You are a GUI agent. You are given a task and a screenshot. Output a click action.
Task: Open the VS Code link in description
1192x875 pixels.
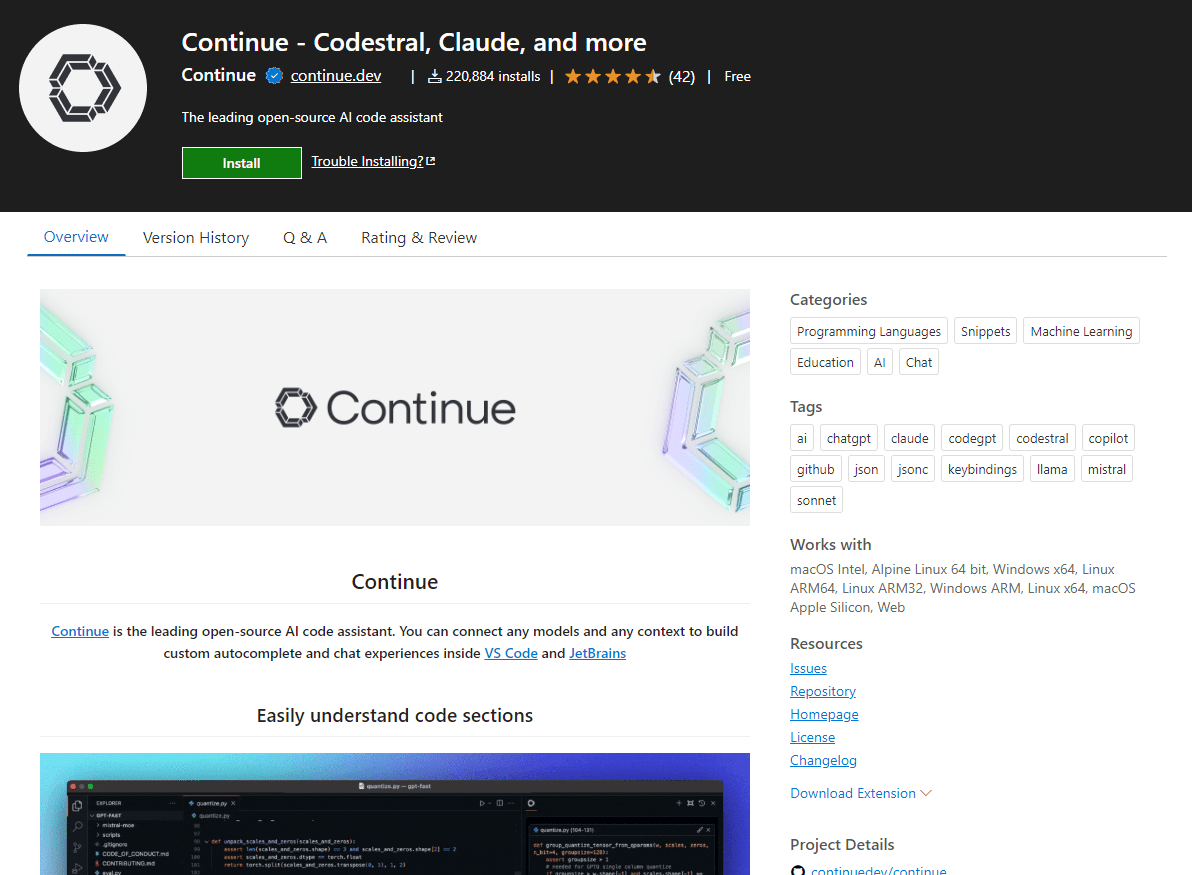pos(511,653)
